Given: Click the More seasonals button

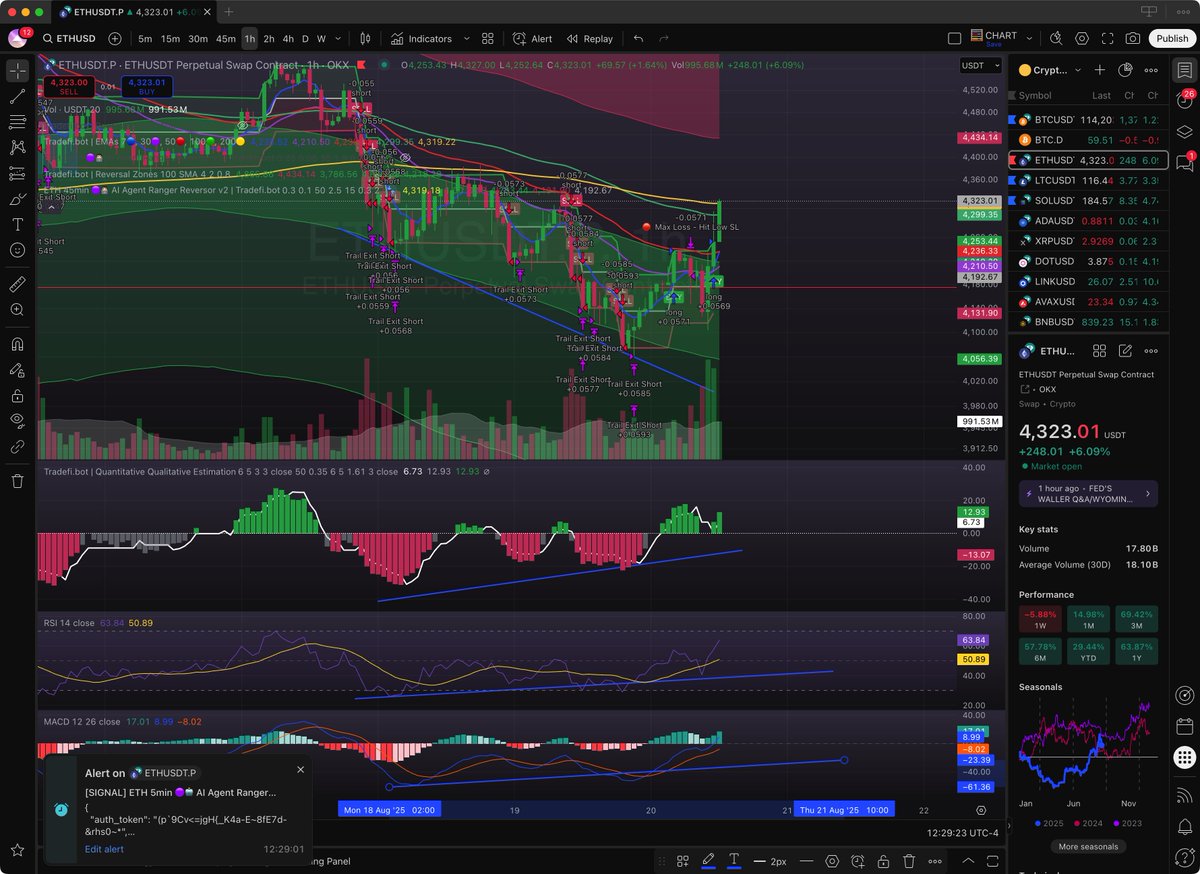Looking at the screenshot, I should pyautogui.click(x=1087, y=846).
